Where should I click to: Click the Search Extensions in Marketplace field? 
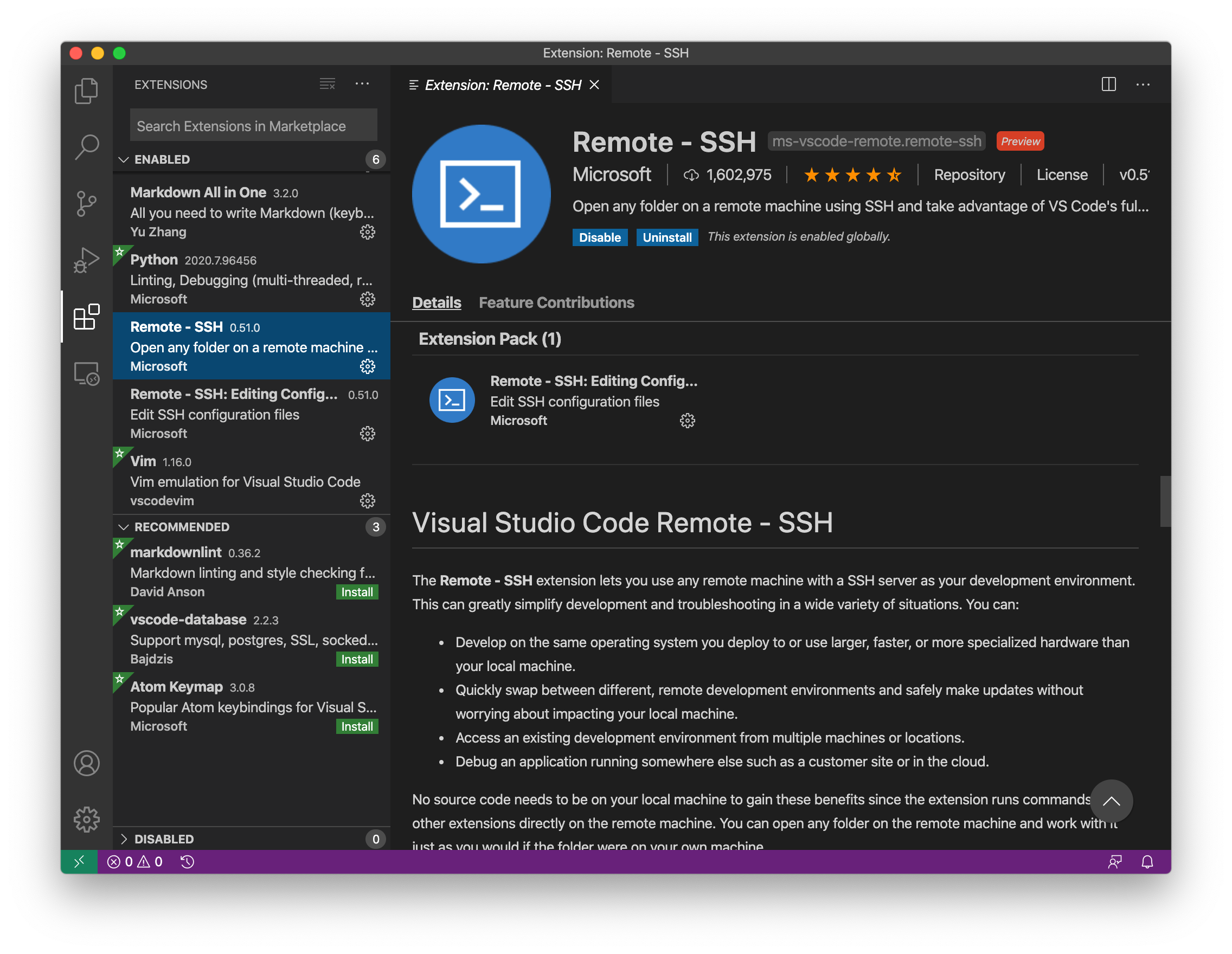tap(253, 125)
